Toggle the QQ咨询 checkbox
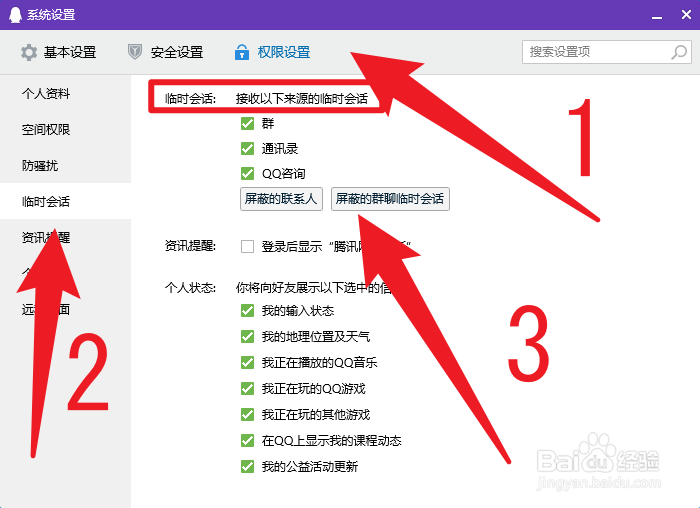This screenshot has width=700, height=508. (x=247, y=173)
